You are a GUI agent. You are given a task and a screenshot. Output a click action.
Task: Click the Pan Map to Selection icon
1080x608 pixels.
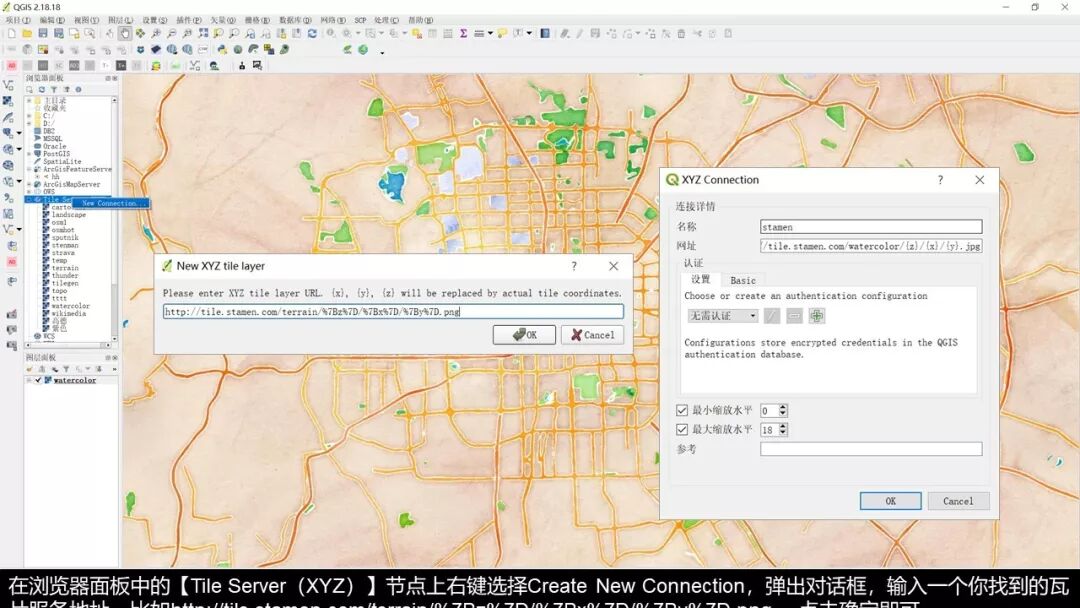click(140, 33)
